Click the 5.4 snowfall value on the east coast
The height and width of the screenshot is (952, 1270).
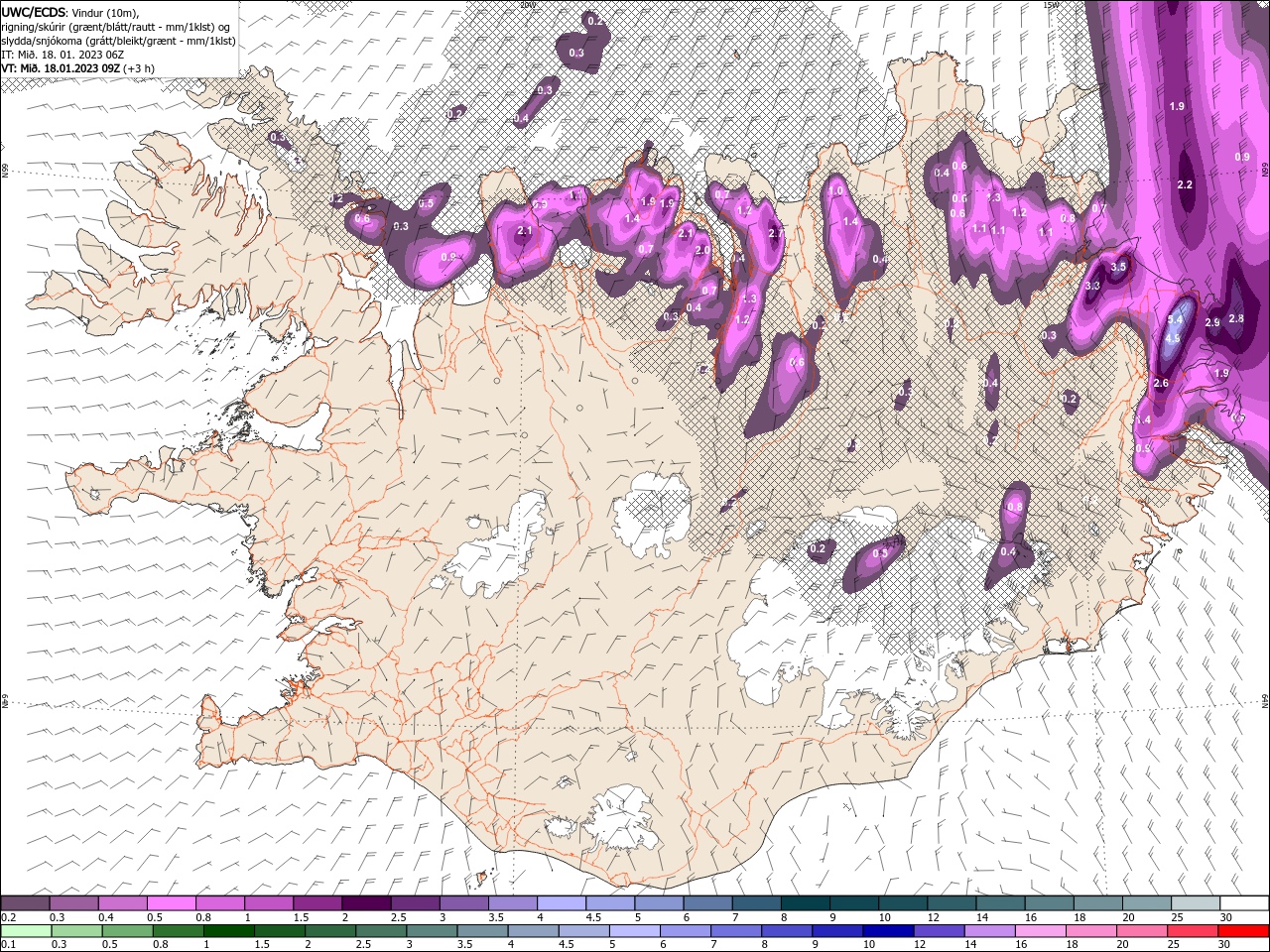point(1176,319)
